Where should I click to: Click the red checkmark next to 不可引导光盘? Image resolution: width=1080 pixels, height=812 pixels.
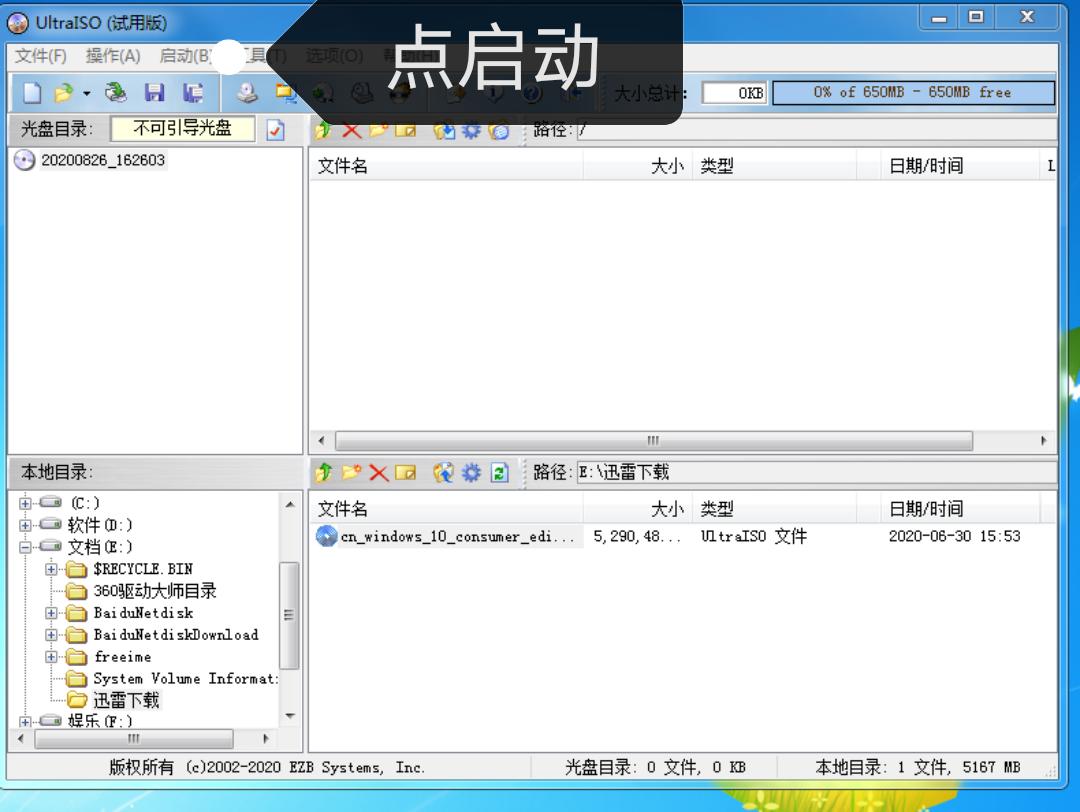(x=276, y=130)
